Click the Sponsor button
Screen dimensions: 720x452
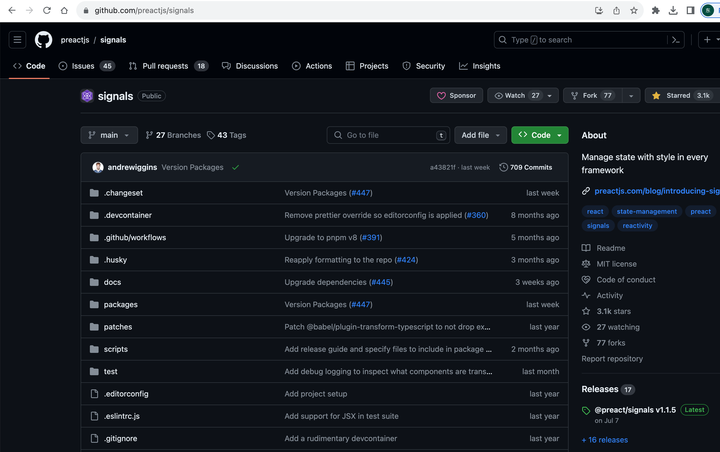pos(456,96)
